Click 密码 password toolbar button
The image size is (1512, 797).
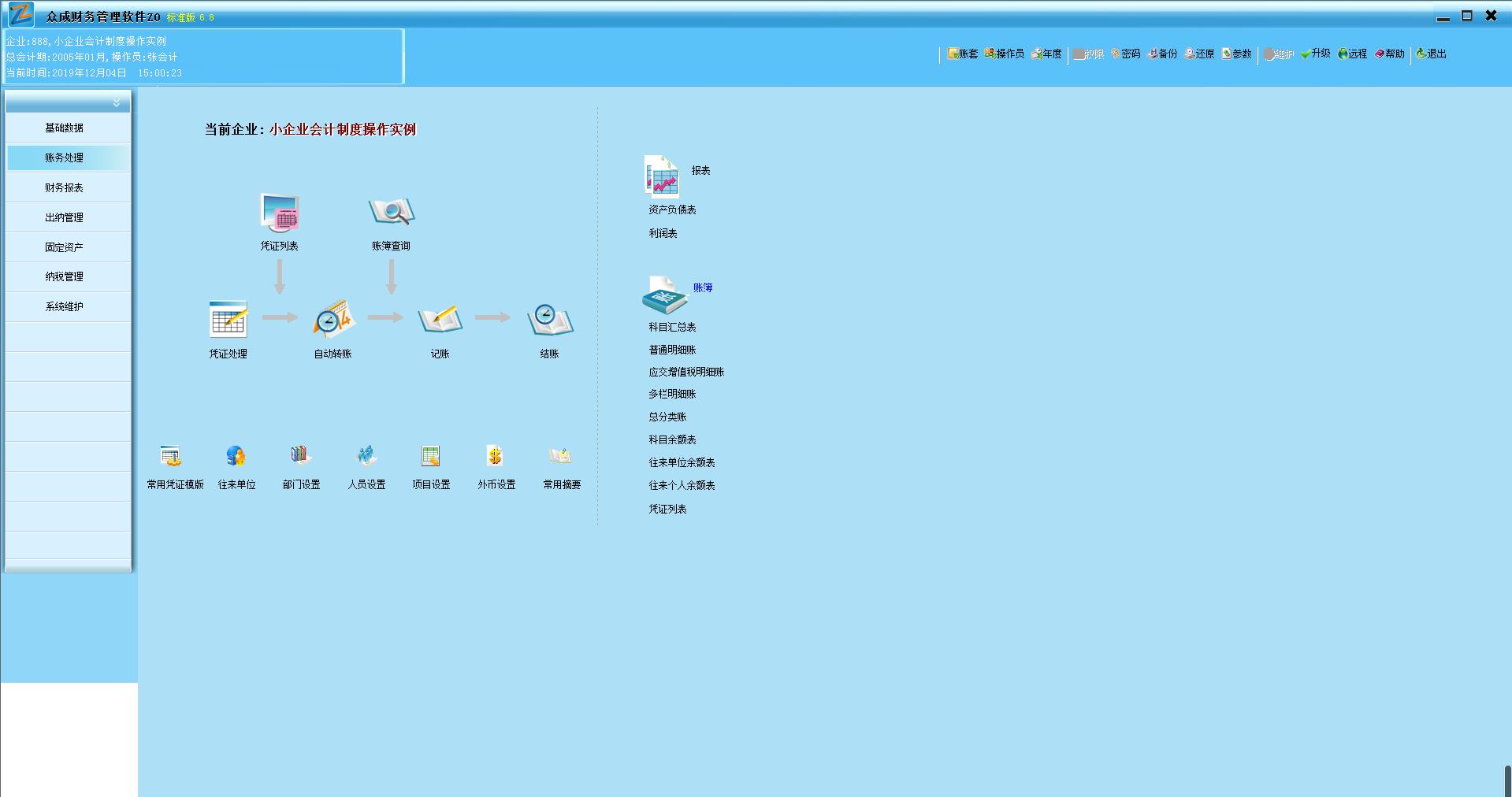1126,54
